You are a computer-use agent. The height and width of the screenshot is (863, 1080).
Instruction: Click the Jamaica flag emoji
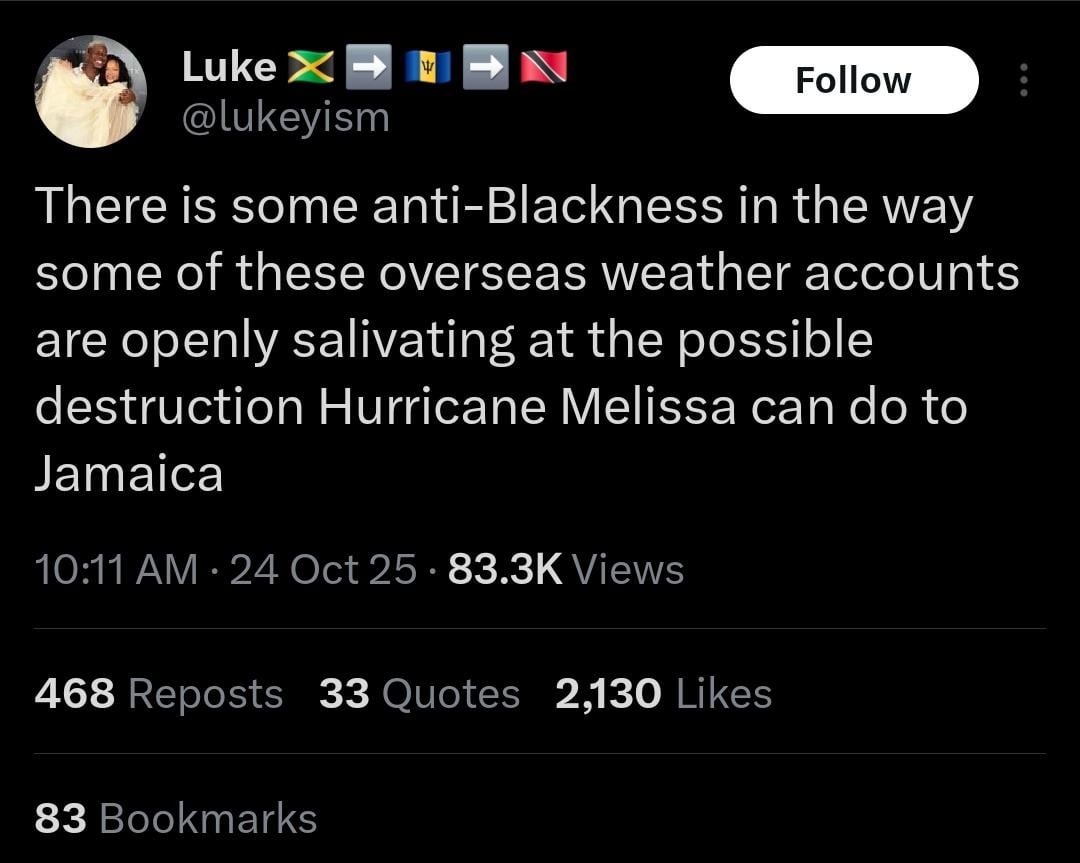(311, 67)
